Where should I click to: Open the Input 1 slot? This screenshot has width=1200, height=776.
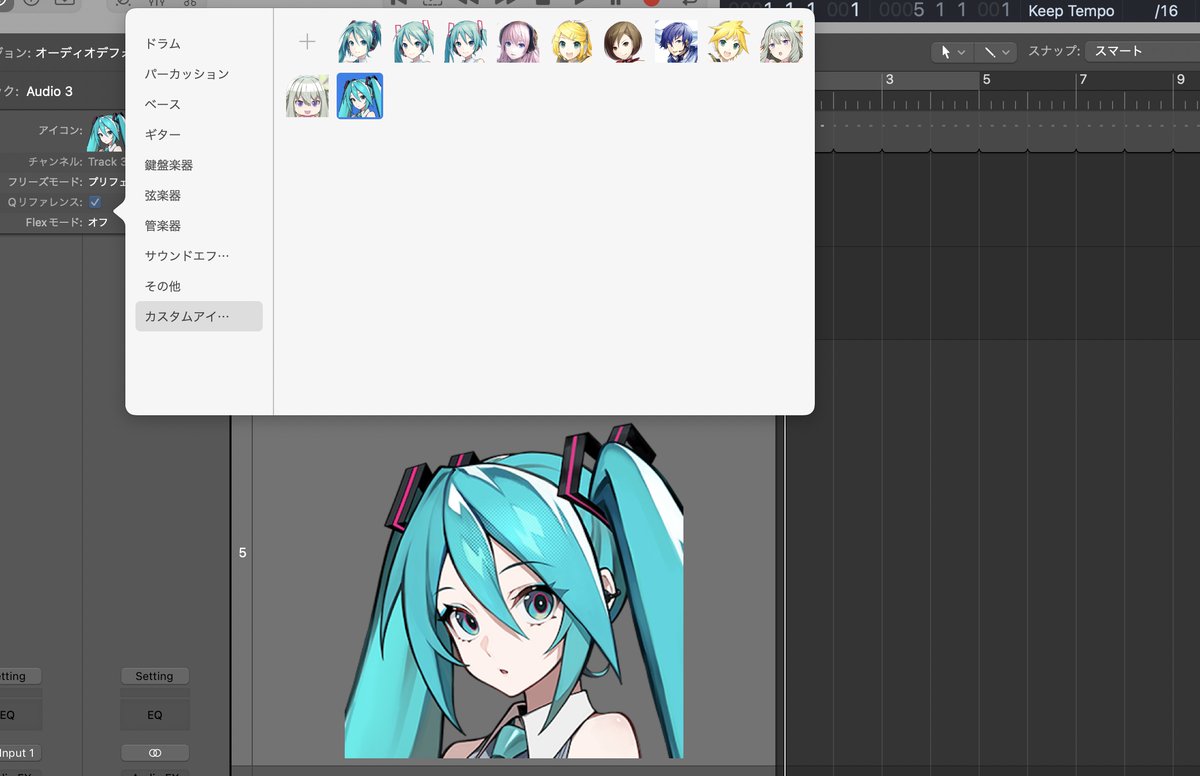(x=18, y=753)
